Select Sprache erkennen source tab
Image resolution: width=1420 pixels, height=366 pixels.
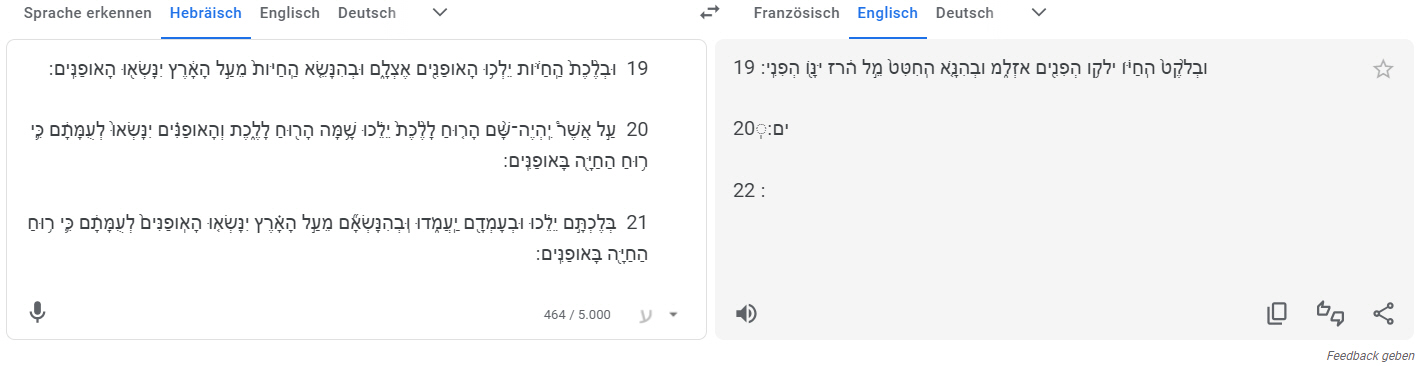(87, 13)
